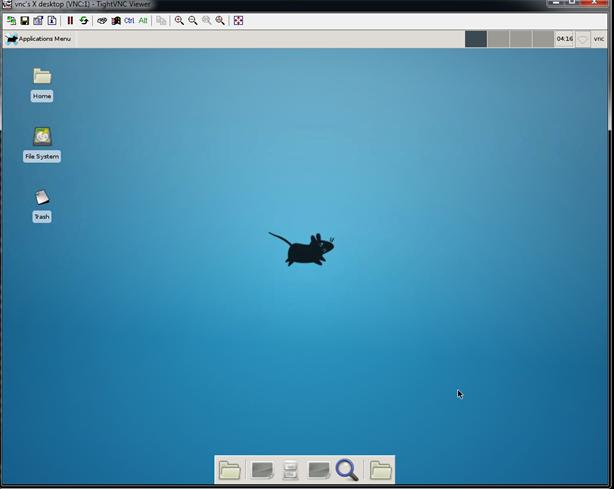This screenshot has width=614, height=489.
Task: Click the save connection floppy icon
Action: (x=25, y=20)
